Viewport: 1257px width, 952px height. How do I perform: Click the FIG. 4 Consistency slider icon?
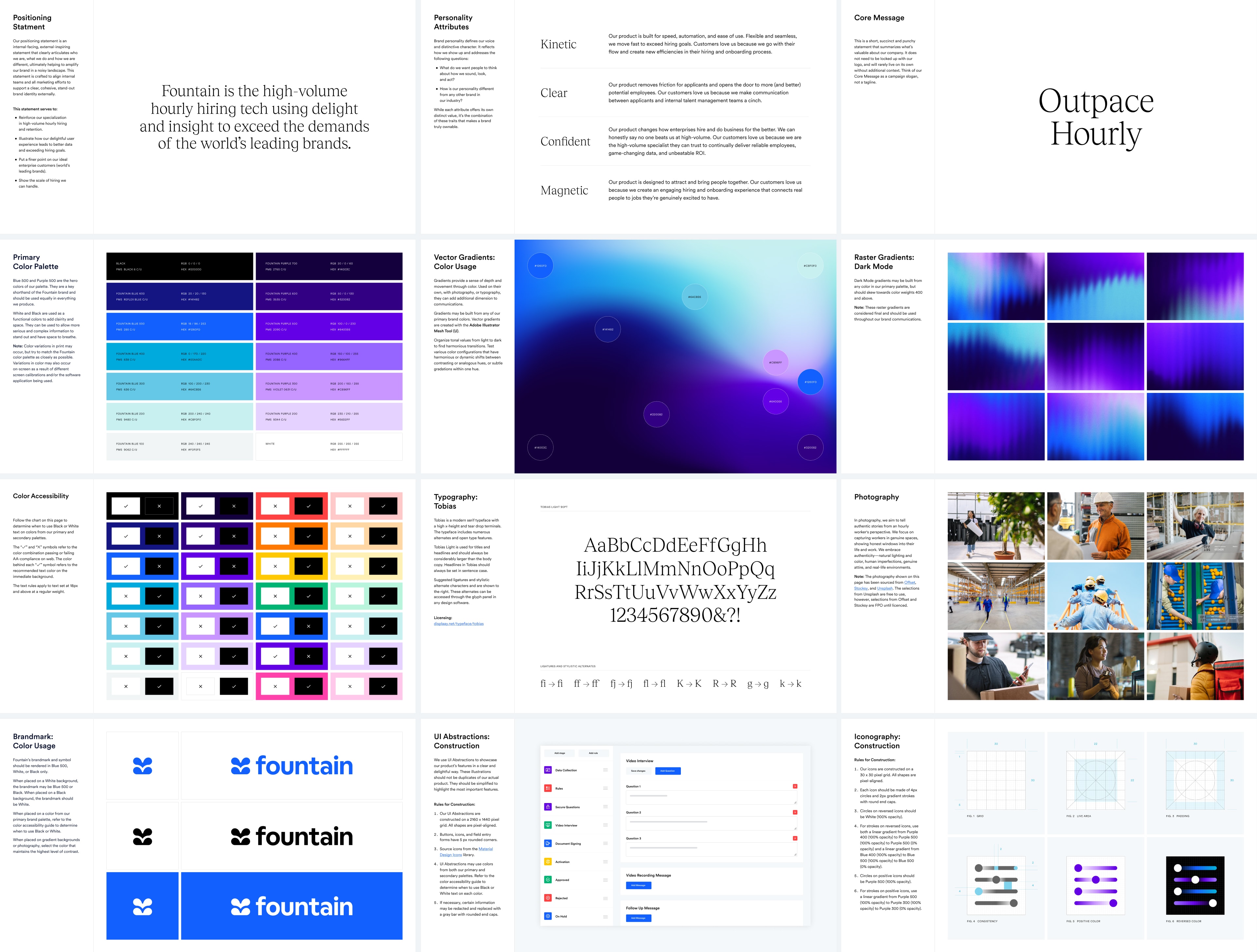point(996,885)
